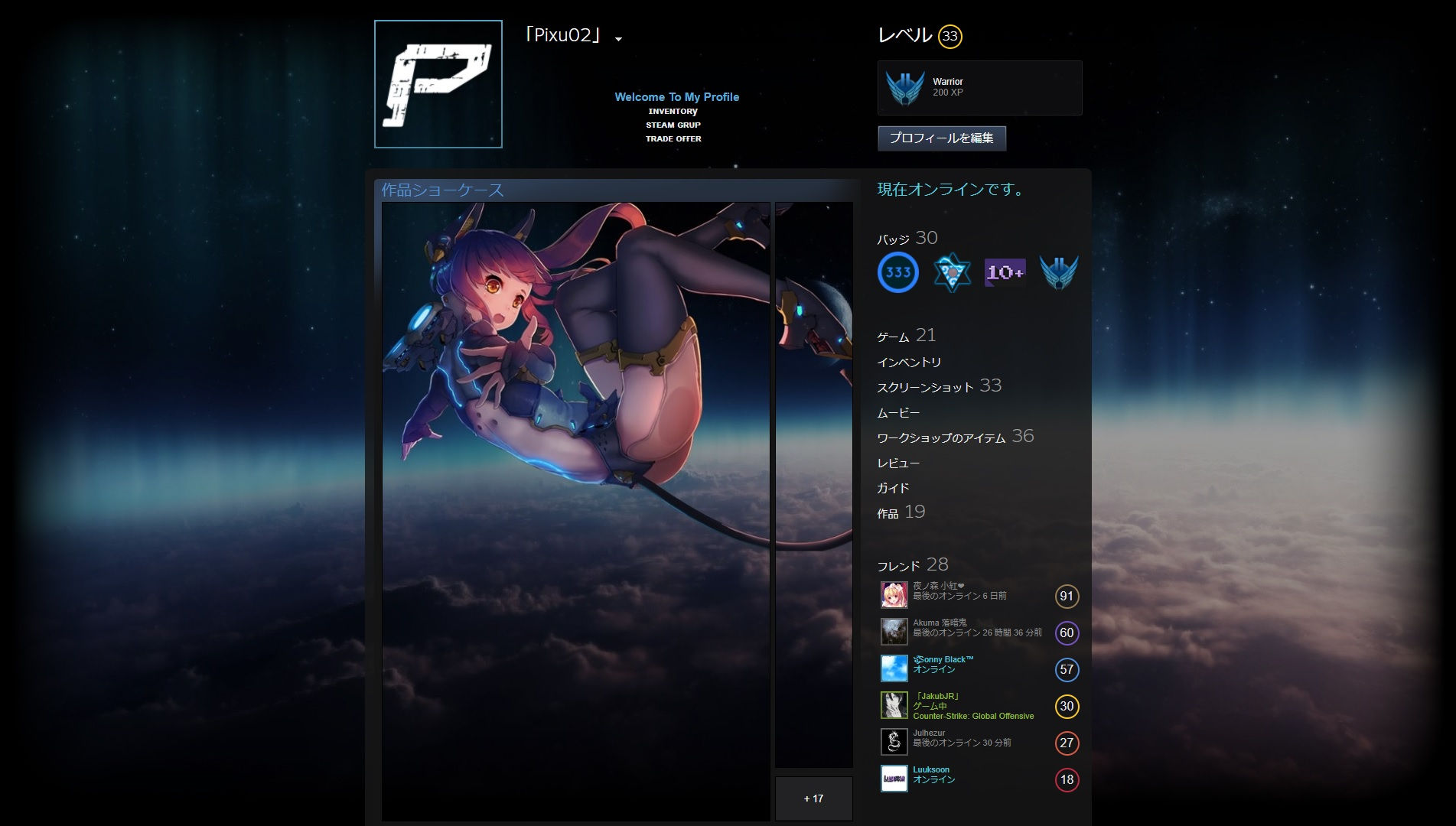Open 「JakubJR」 friend name
Viewport: 1456px width, 826px height.
(936, 696)
